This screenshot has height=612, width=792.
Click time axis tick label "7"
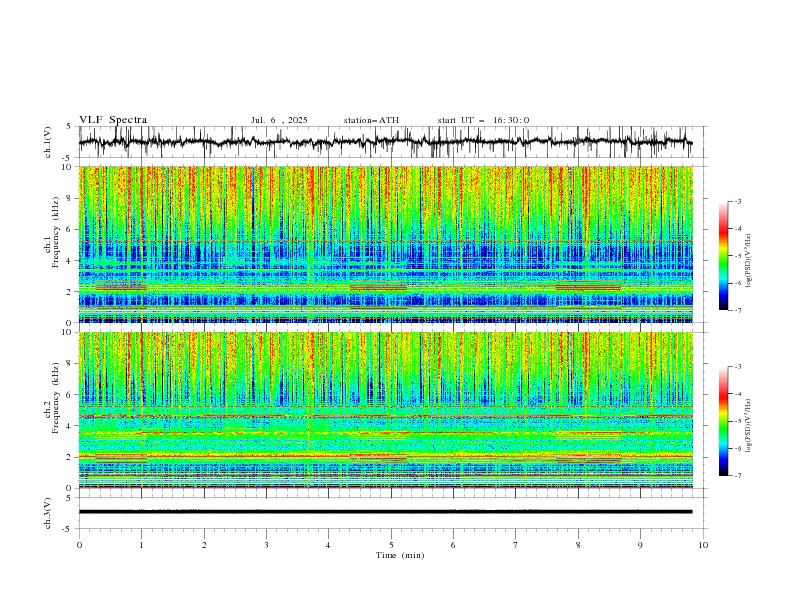[516, 545]
